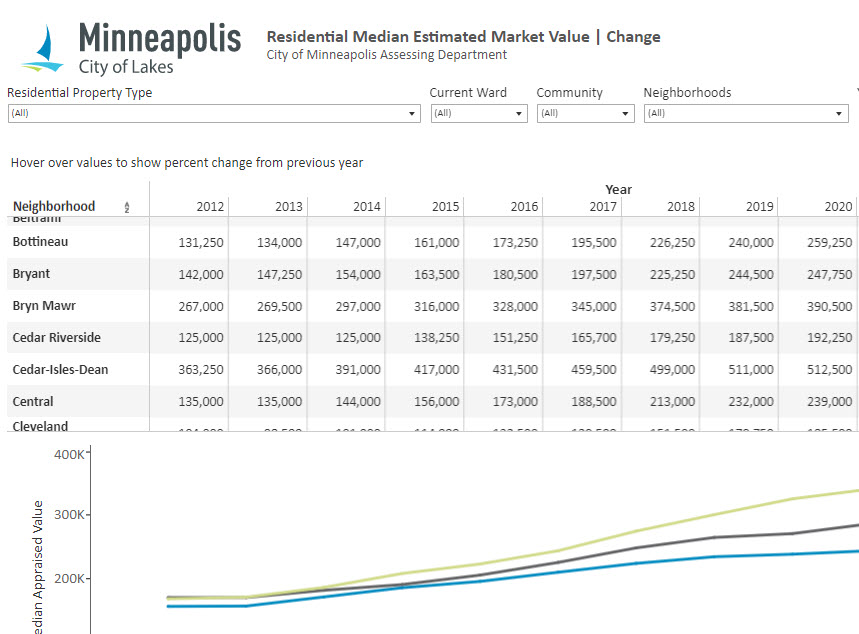Select the Cedar-Isles-Dean row label
Screen dimensions: 859x634
click(x=60, y=370)
